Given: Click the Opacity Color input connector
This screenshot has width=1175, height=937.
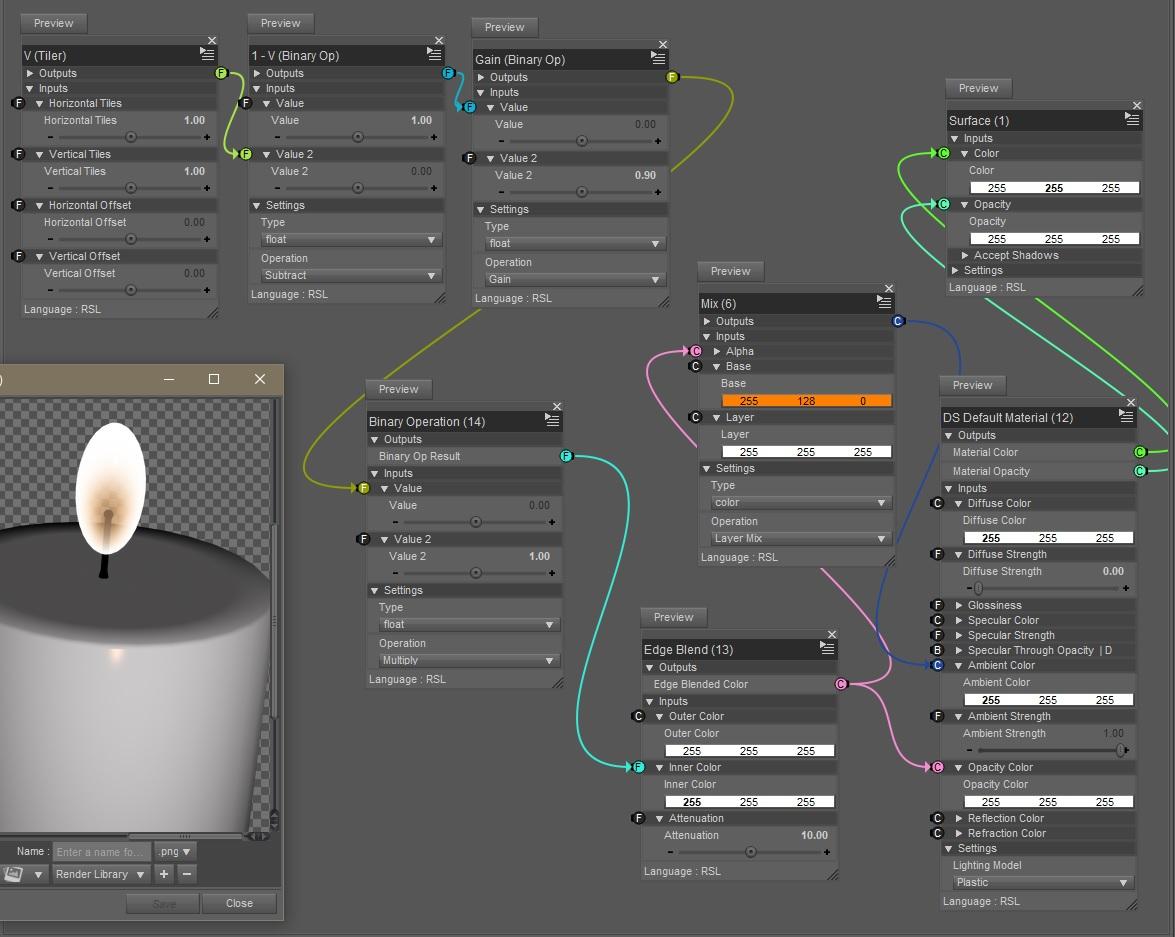Looking at the screenshot, I should (937, 767).
